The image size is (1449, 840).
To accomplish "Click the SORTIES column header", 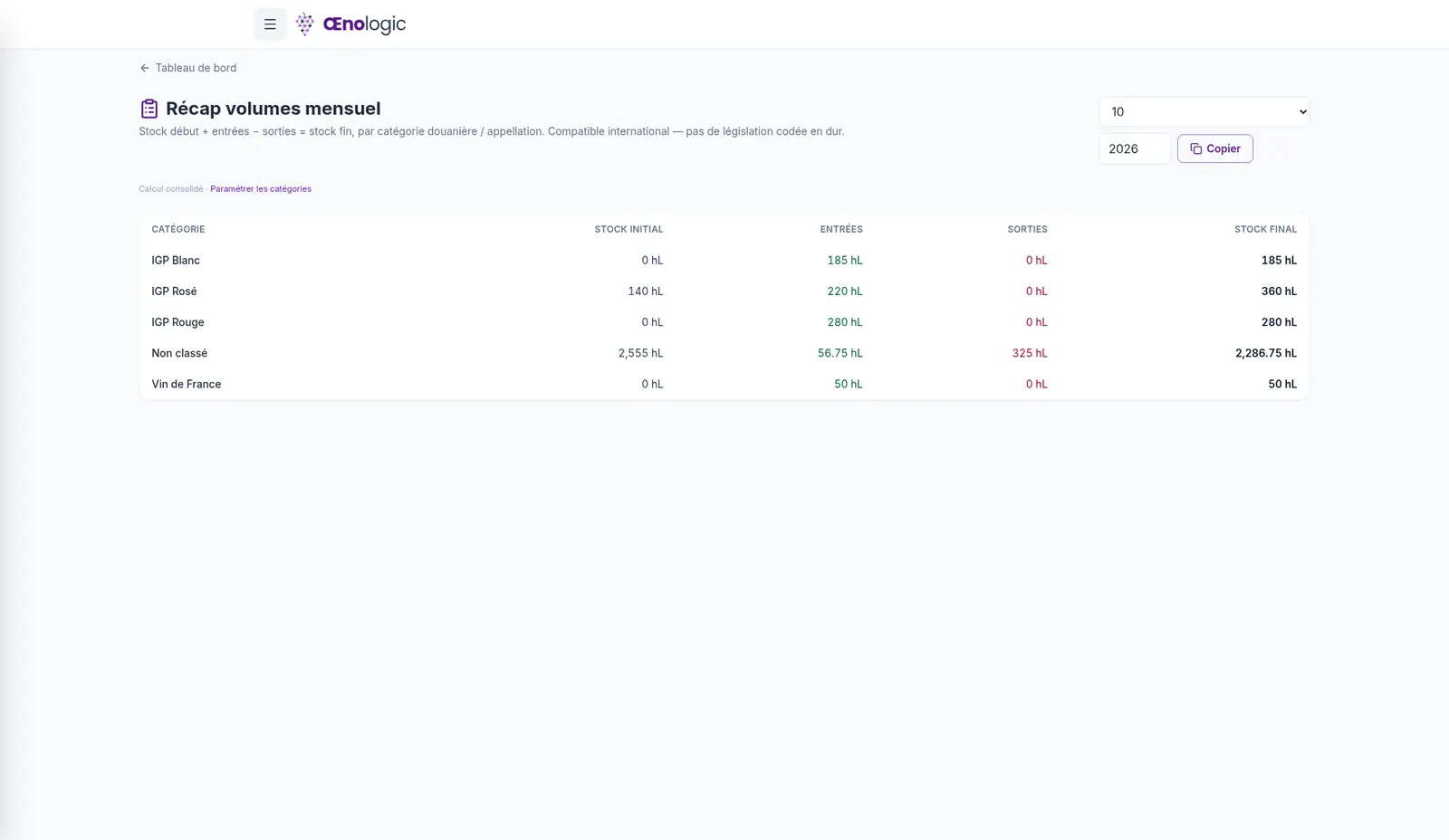I will click(1027, 229).
